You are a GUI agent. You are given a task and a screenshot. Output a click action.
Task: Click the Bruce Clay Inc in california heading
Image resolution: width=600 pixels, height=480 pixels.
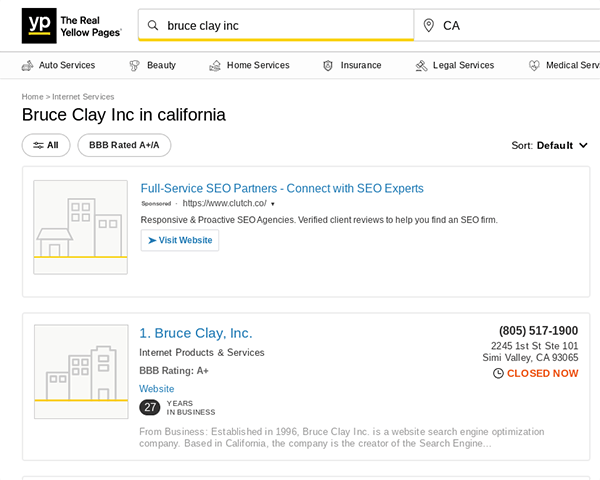point(124,115)
